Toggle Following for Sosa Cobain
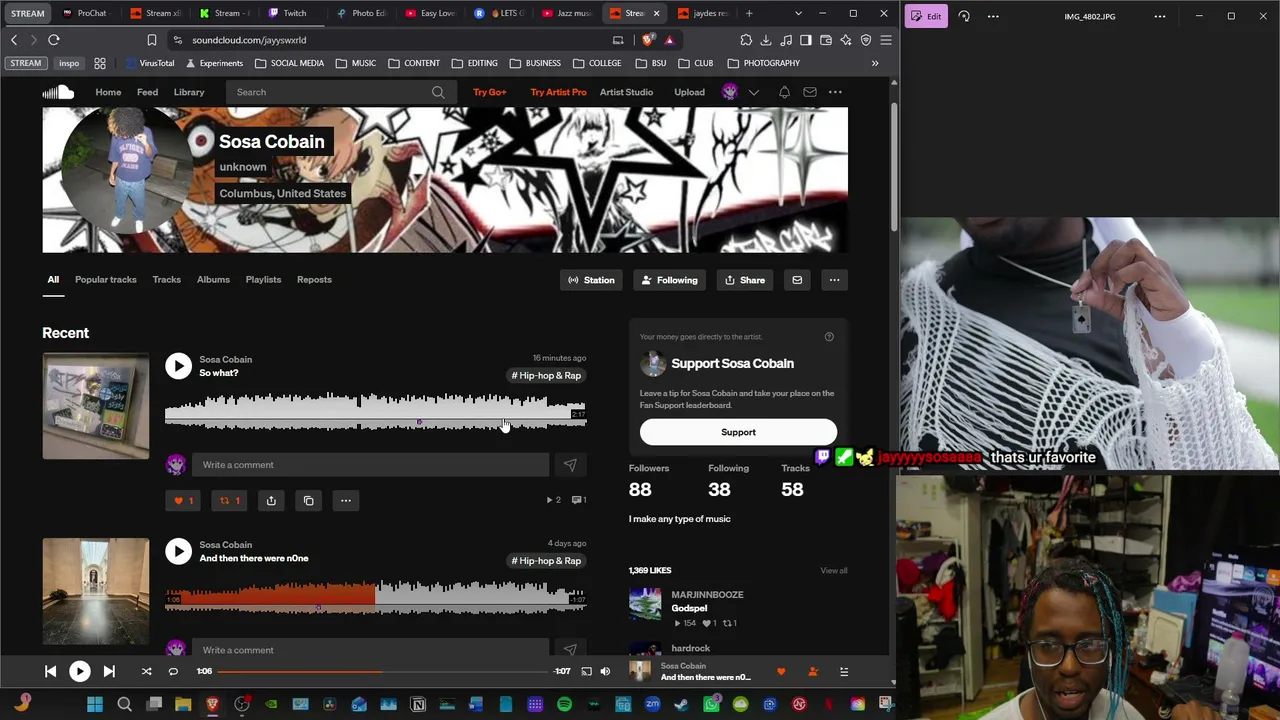The image size is (1280, 720). (670, 280)
